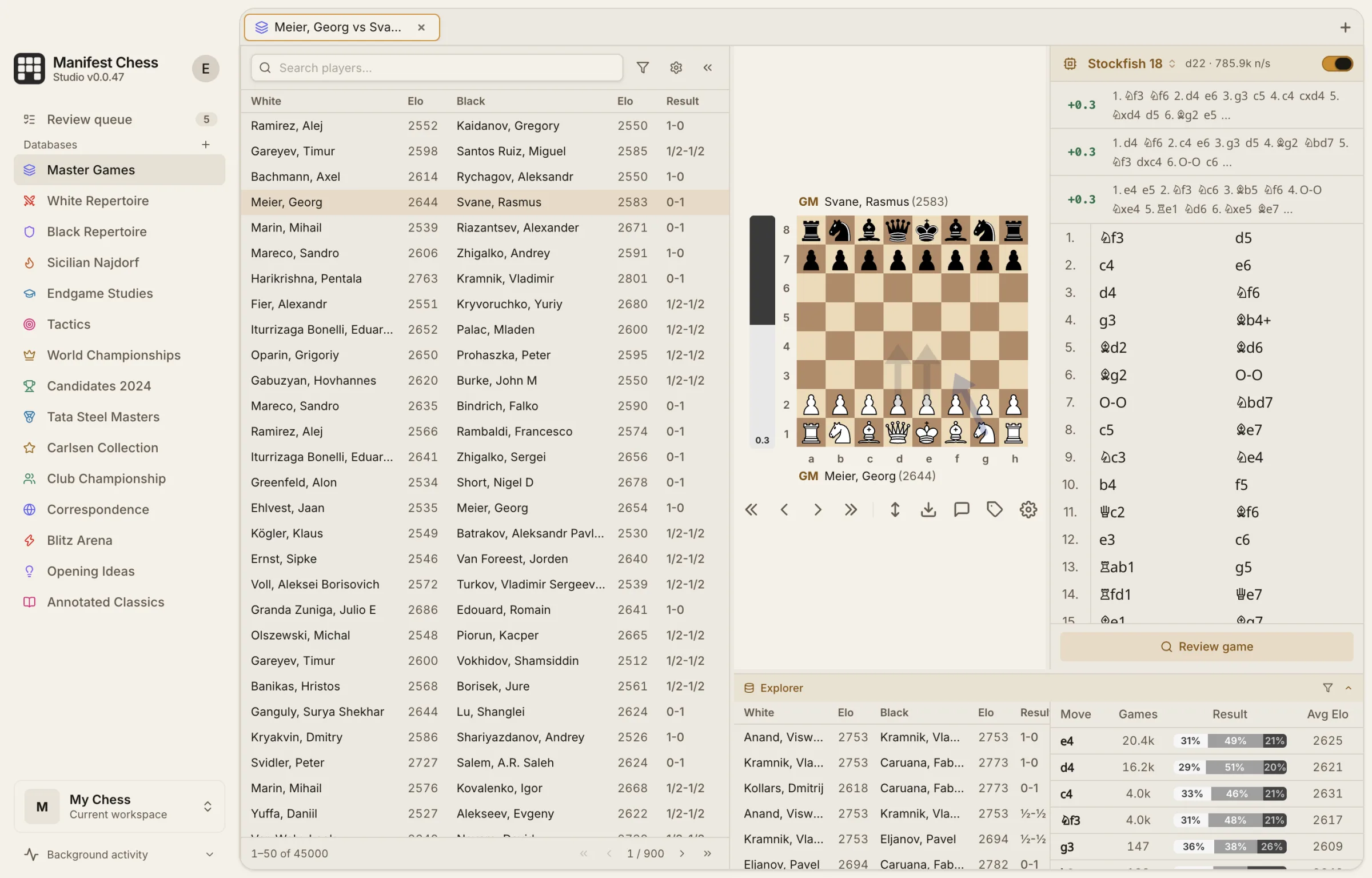Viewport: 1372px width, 878px height.
Task: Add a new tab with plus icon
Action: pyautogui.click(x=1345, y=27)
